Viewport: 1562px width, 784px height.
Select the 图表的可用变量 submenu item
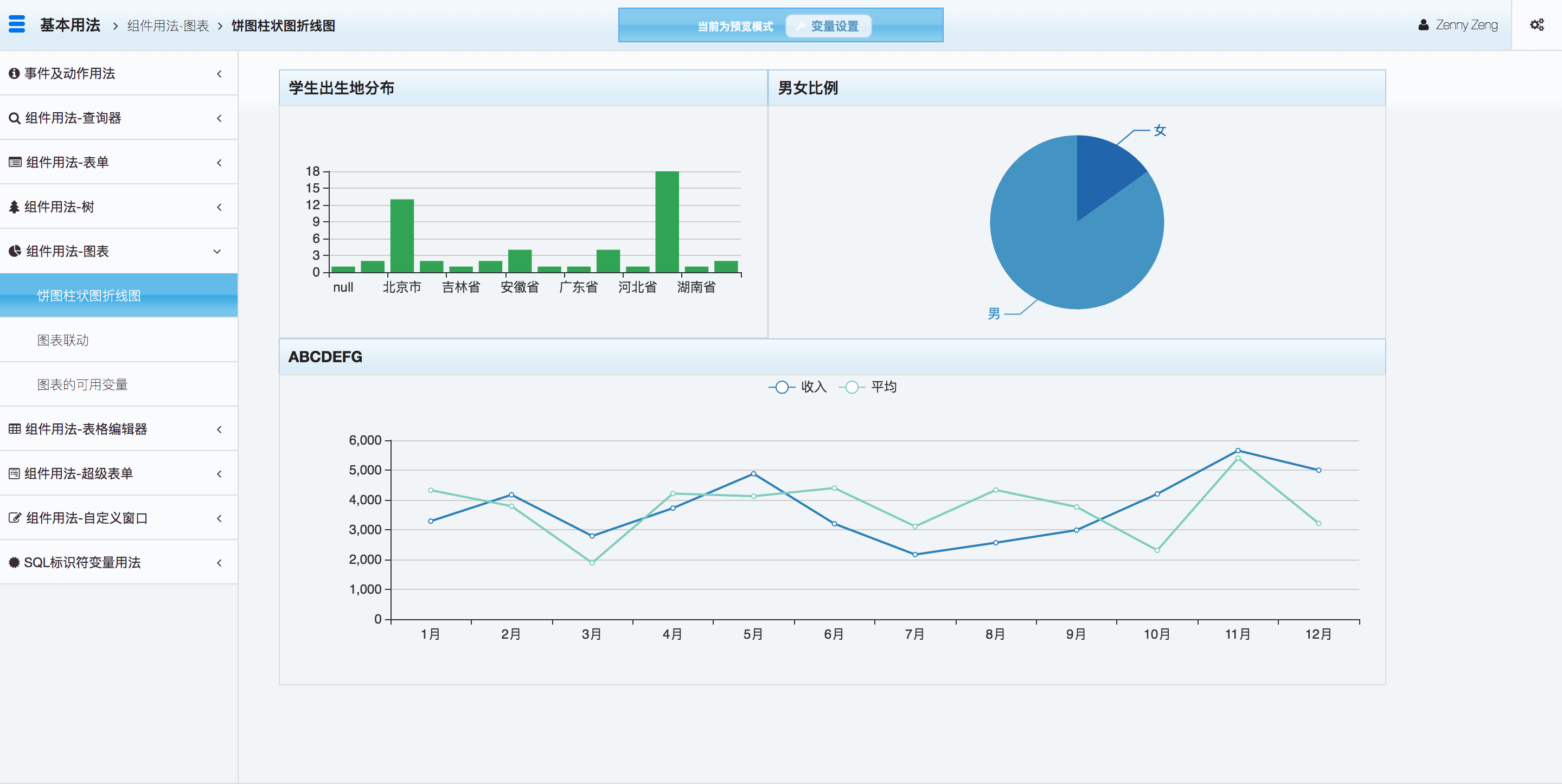[82, 384]
